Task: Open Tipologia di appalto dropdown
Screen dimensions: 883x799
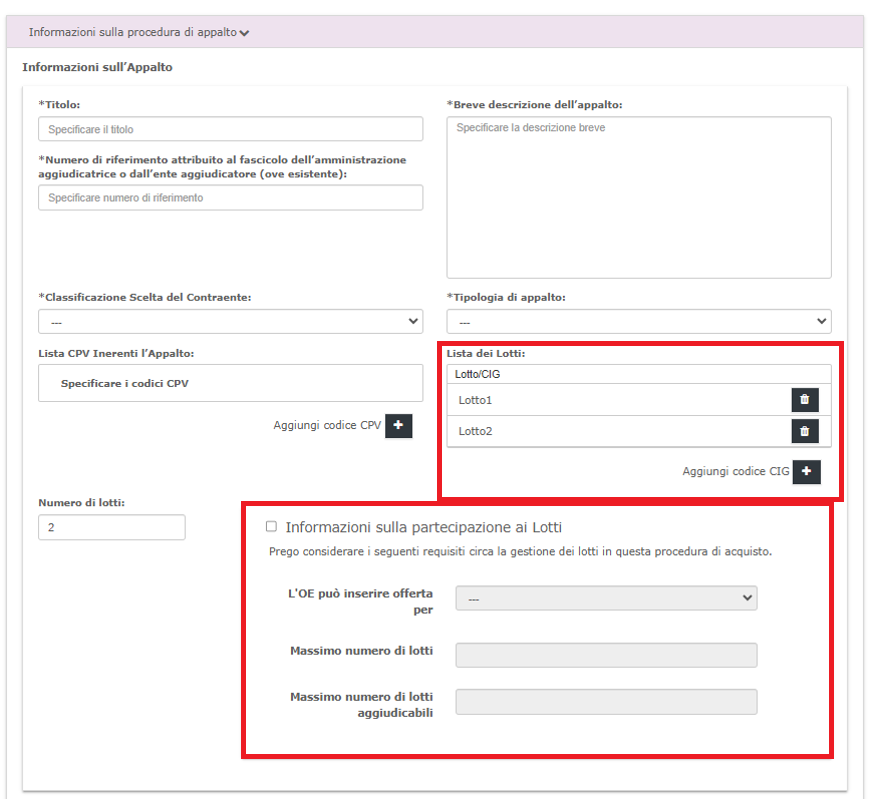Action: click(638, 321)
